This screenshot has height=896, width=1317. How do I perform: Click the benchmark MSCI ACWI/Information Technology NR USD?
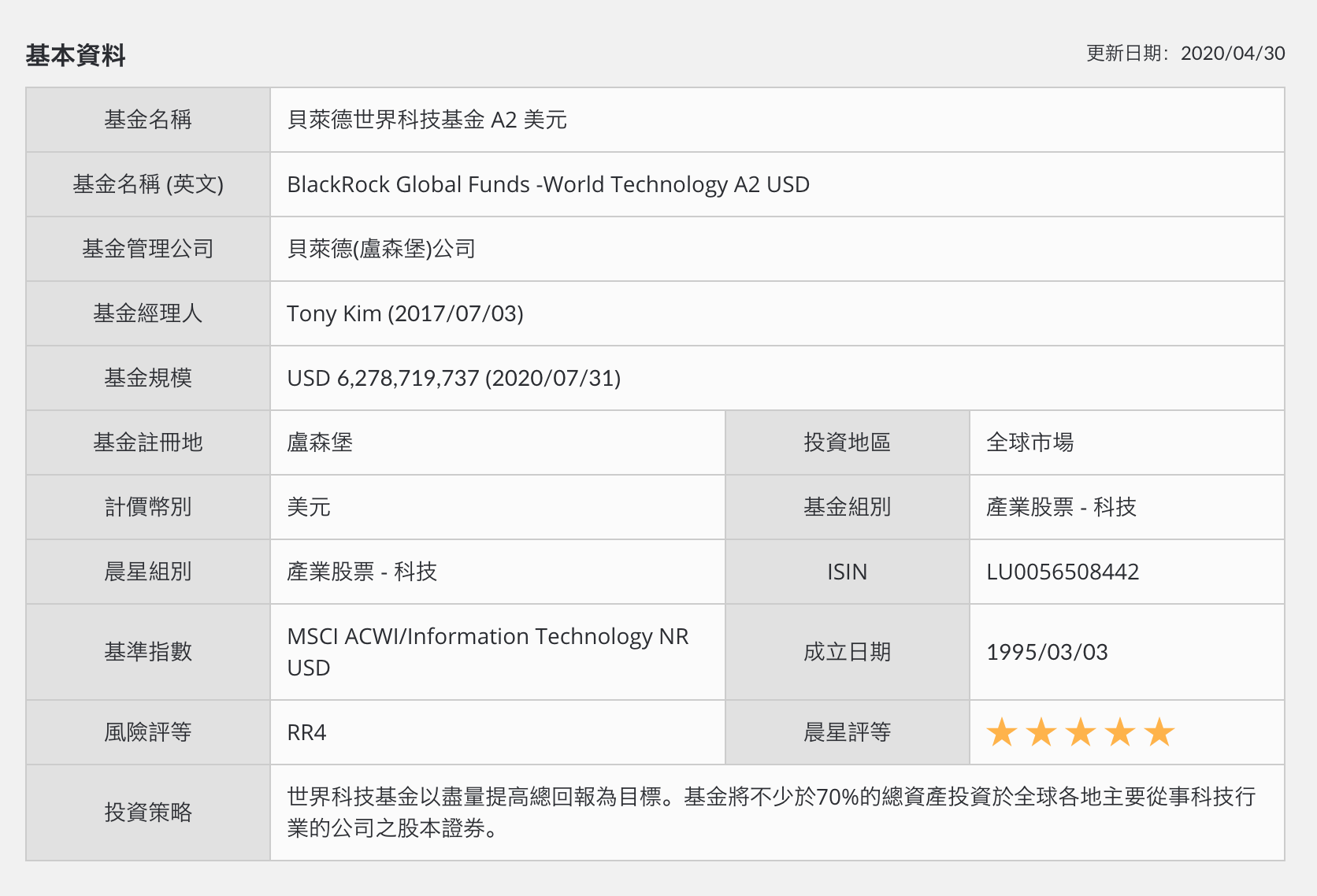coord(488,652)
